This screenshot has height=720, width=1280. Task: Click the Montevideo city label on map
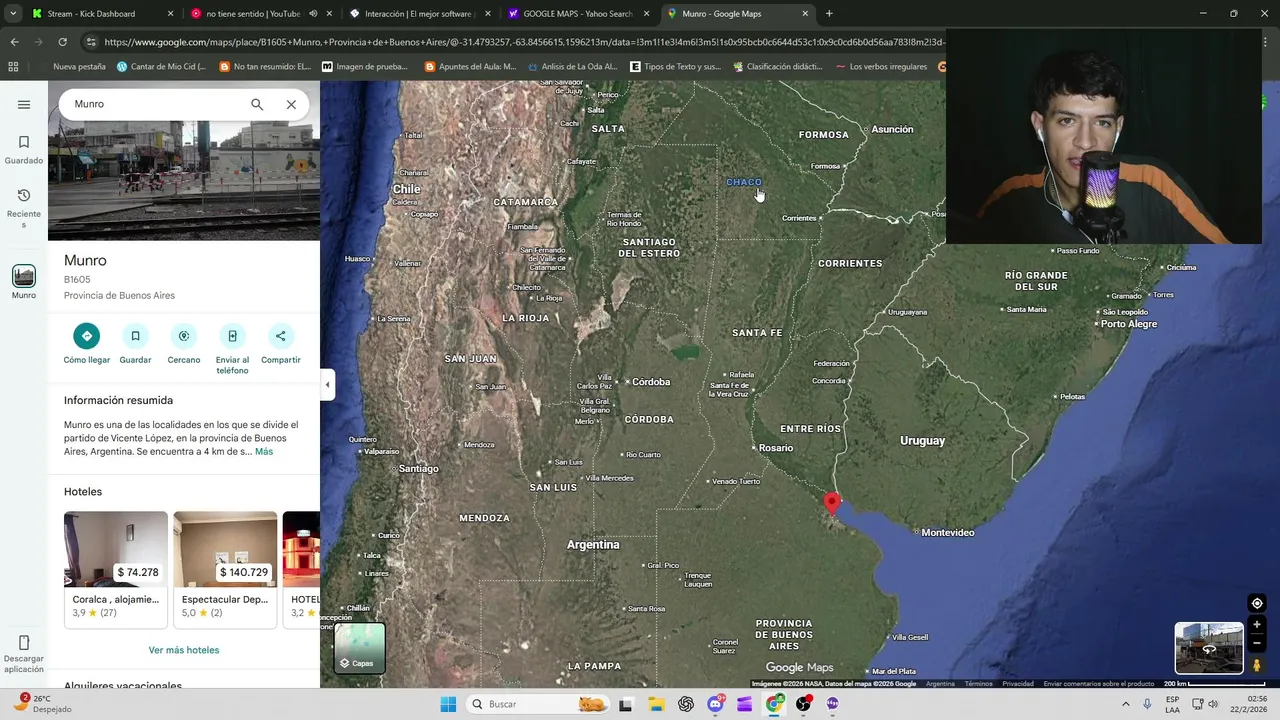pos(948,533)
